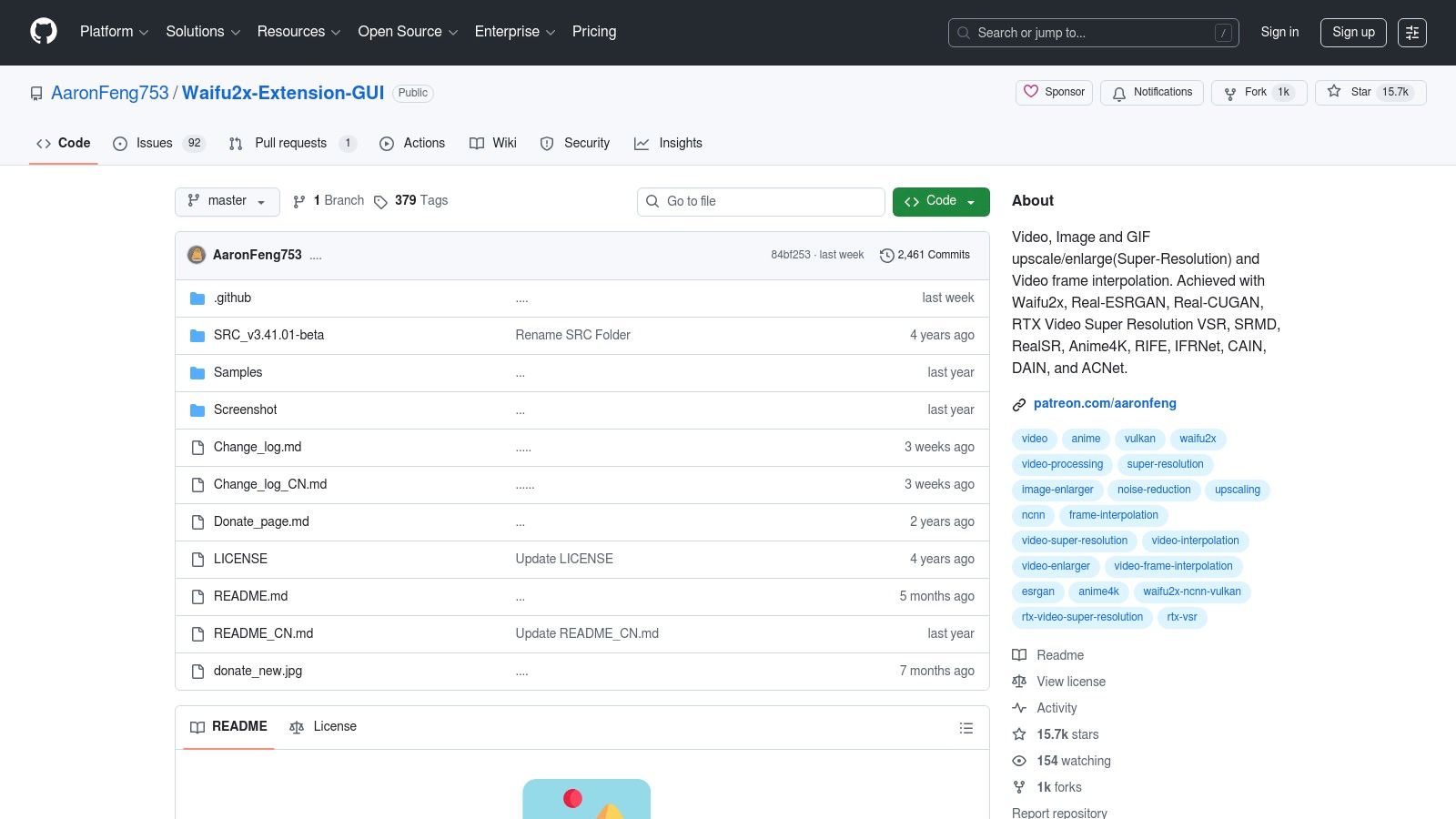This screenshot has height=819, width=1456.
Task: Open the Security tab
Action: pos(575,143)
